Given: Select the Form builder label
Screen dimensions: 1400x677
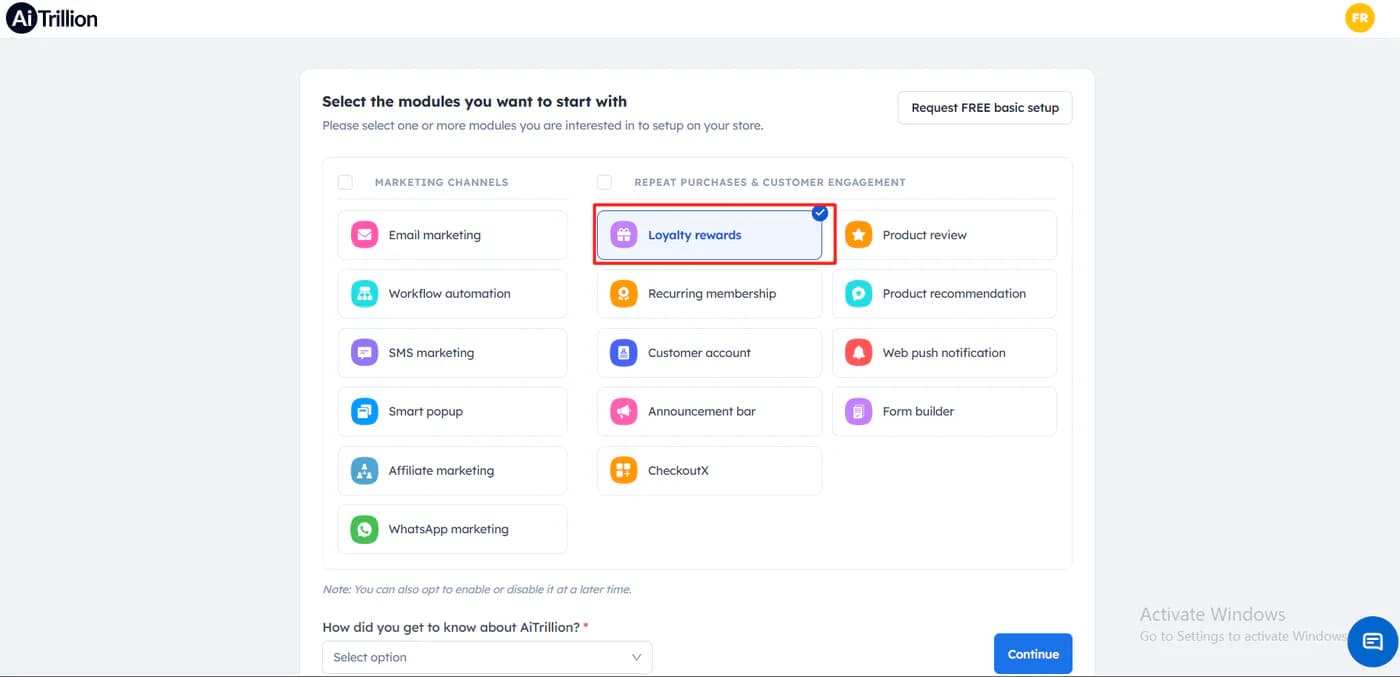Looking at the screenshot, I should 919,411.
